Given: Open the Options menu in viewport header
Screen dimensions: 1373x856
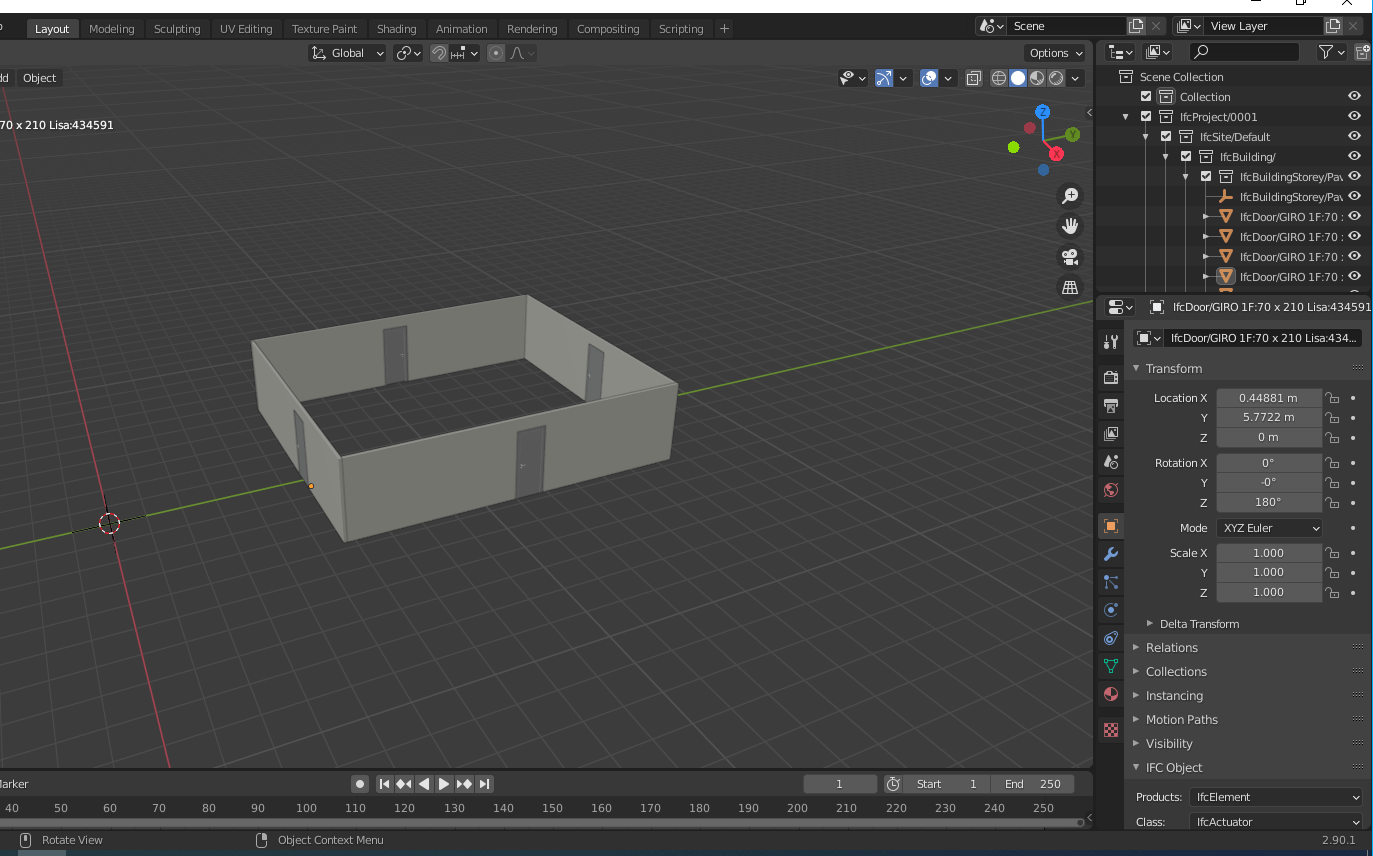Looking at the screenshot, I should 1054,52.
